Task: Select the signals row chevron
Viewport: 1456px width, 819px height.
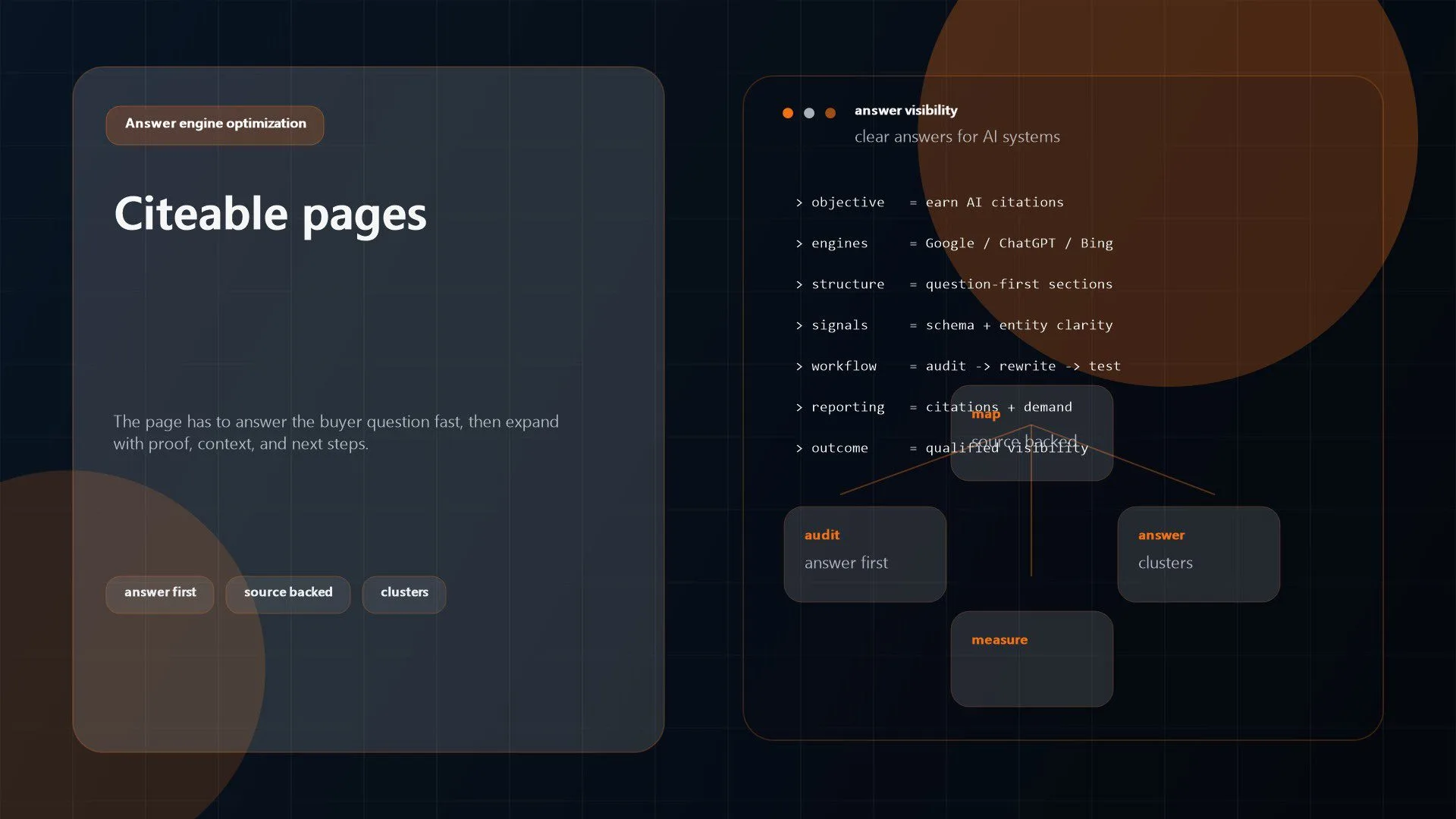Action: 799,325
